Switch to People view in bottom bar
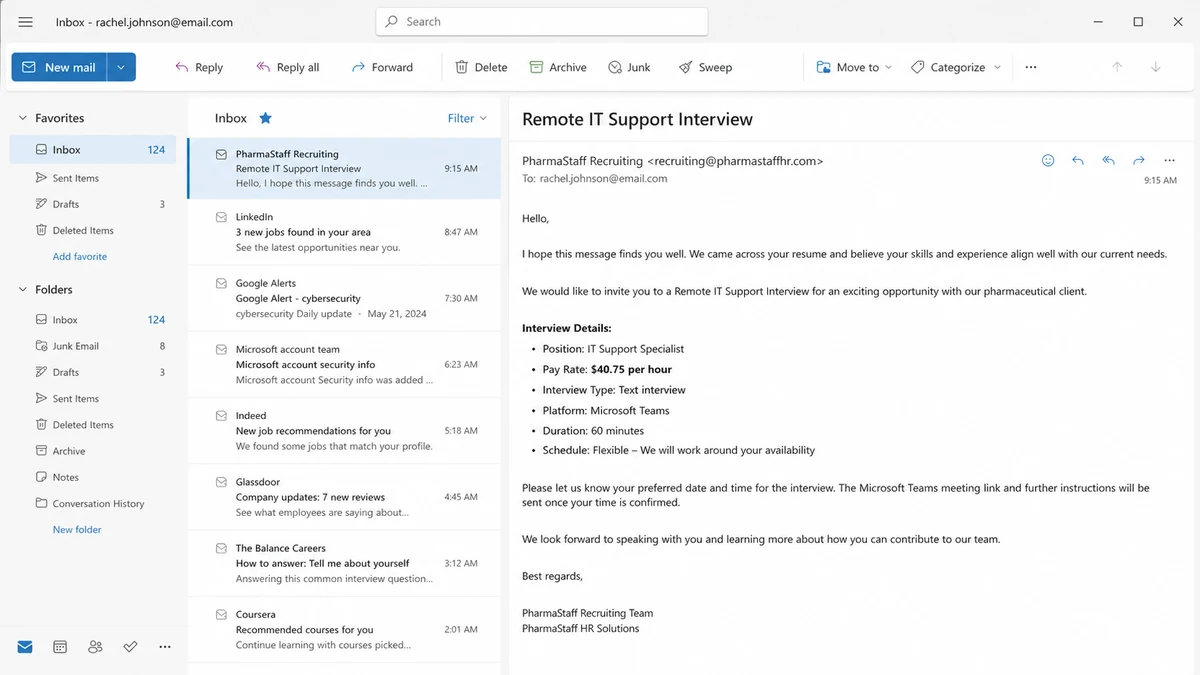The height and width of the screenshot is (675, 1200). (x=95, y=647)
